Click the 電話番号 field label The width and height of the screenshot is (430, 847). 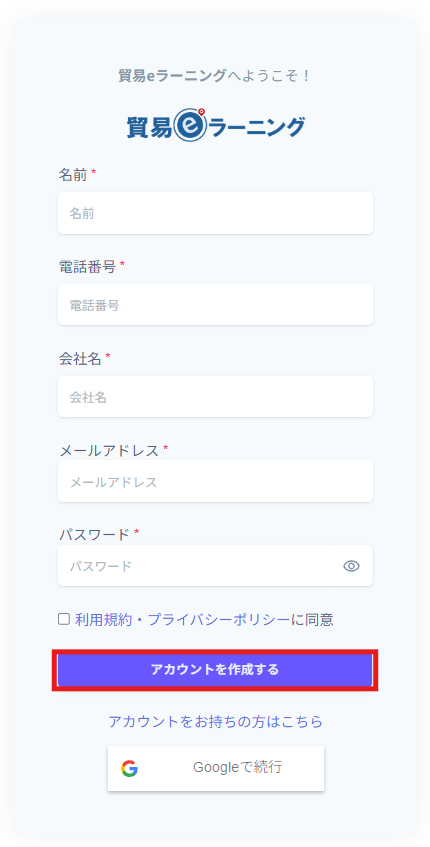87,266
